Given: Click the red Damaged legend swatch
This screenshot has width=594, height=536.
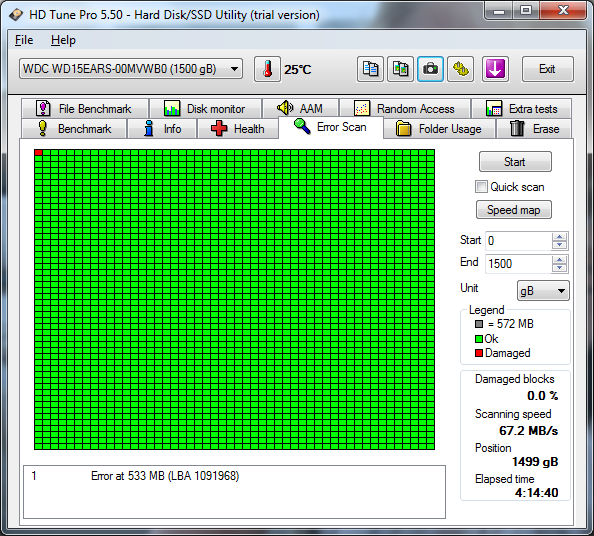Looking at the screenshot, I should coord(479,353).
